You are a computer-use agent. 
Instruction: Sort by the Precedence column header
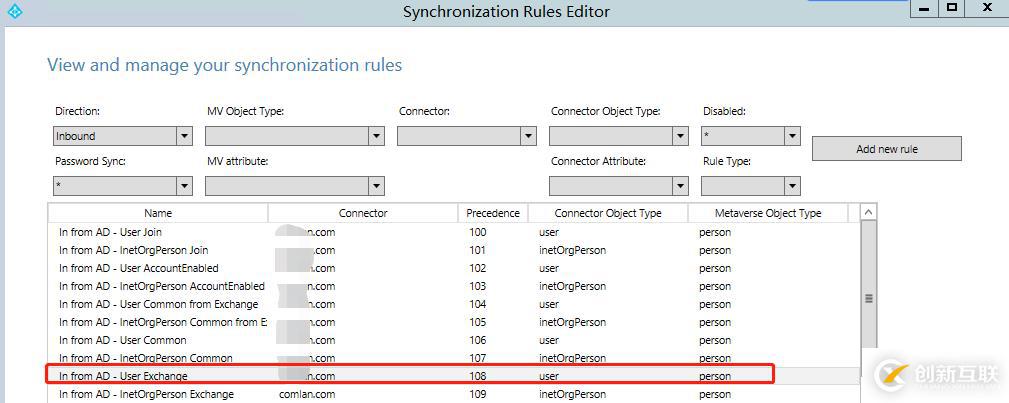pos(493,213)
